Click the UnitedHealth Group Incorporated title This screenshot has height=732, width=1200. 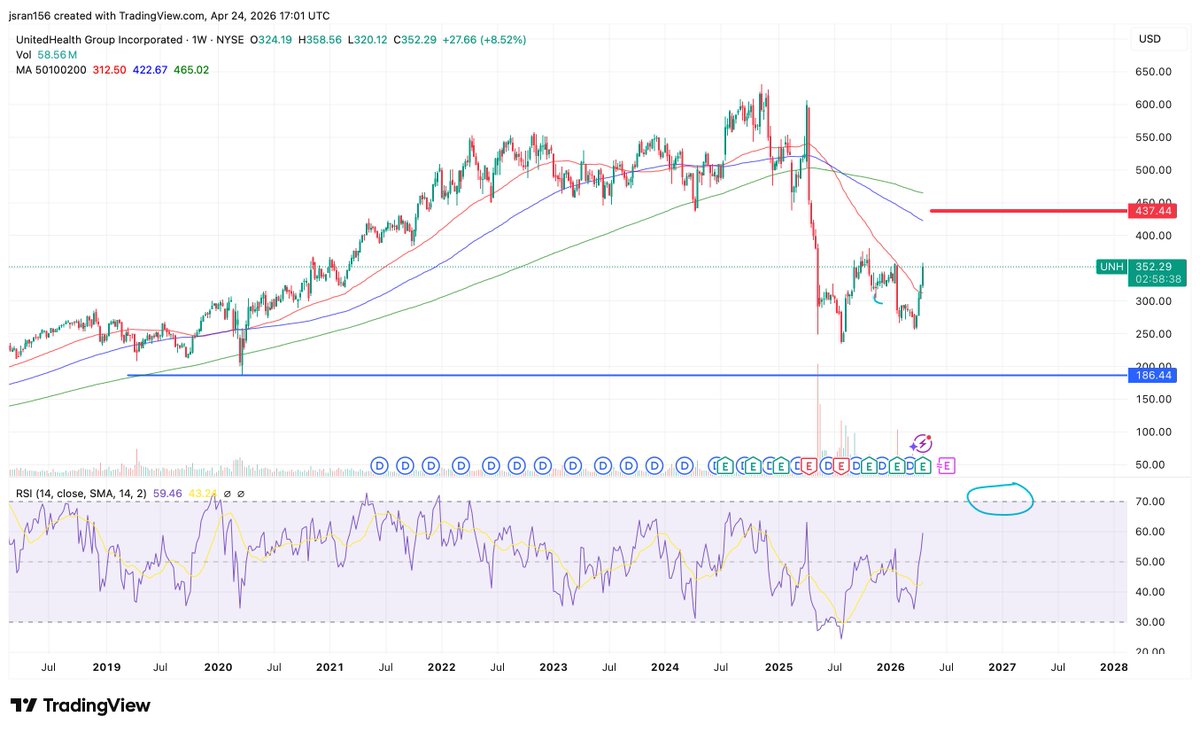(x=99, y=40)
